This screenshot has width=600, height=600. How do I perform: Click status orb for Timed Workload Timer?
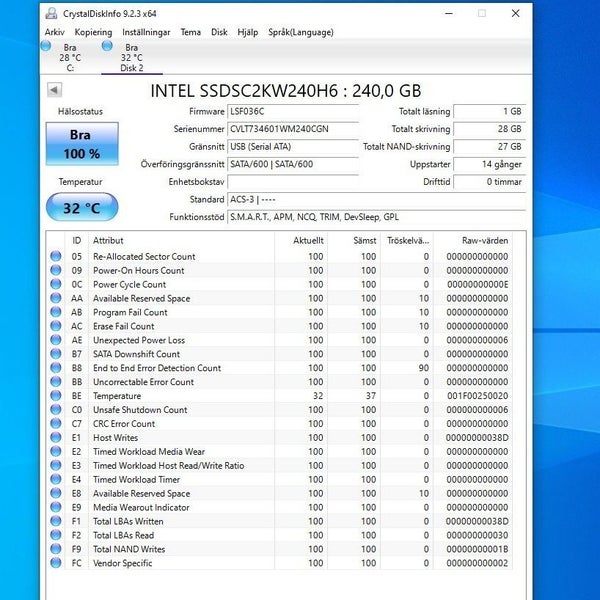pos(56,479)
